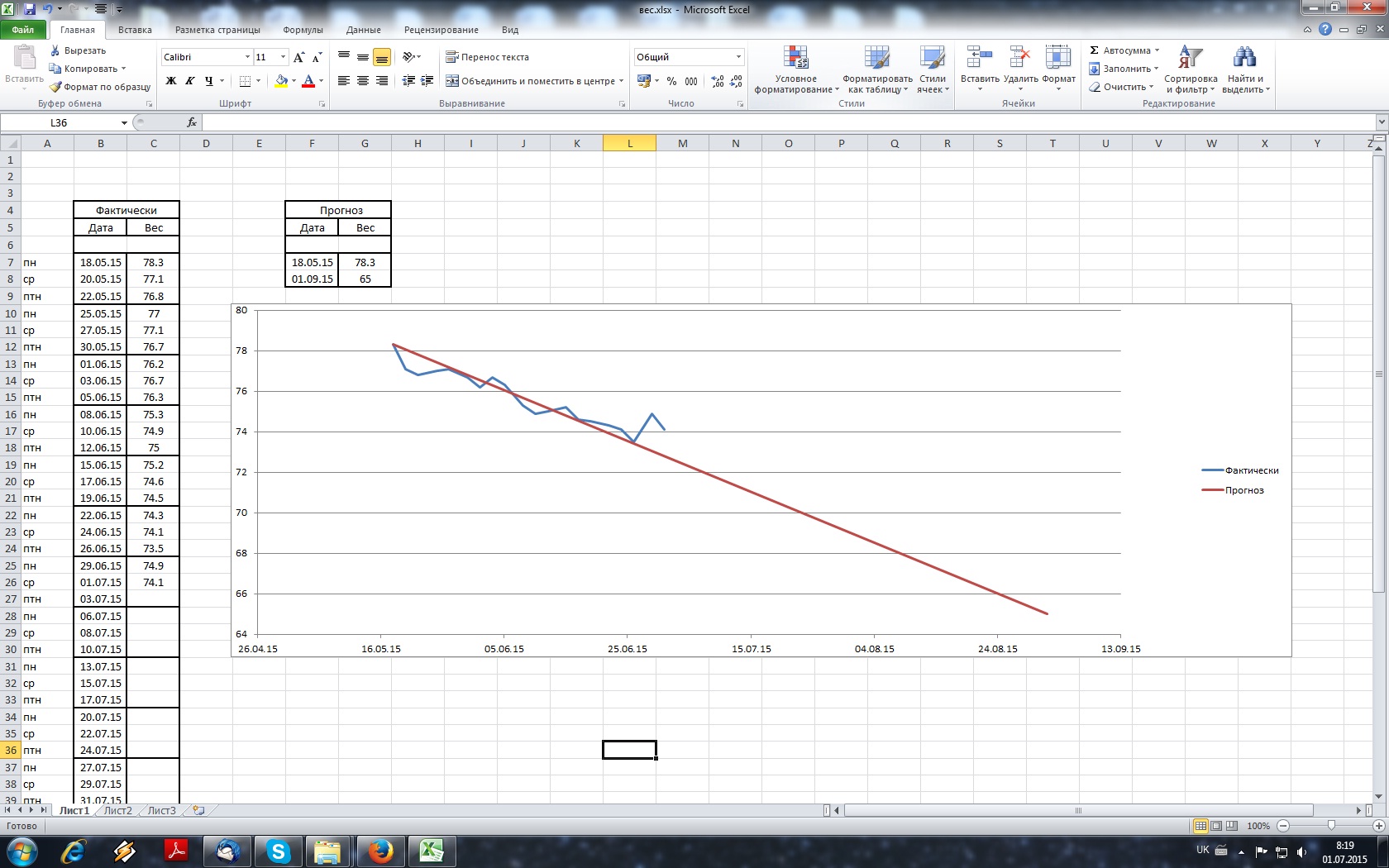Toggle italic К formatting
The image size is (1389, 868).
click(190, 81)
